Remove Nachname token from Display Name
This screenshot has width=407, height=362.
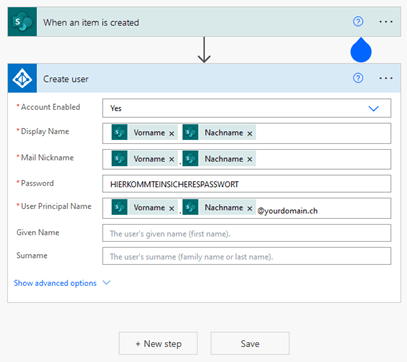pos(250,134)
